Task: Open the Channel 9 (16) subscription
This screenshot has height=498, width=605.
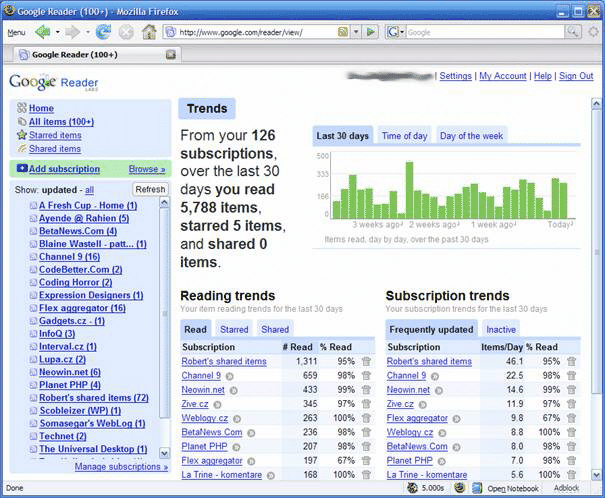Action: pyautogui.click(x=69, y=257)
